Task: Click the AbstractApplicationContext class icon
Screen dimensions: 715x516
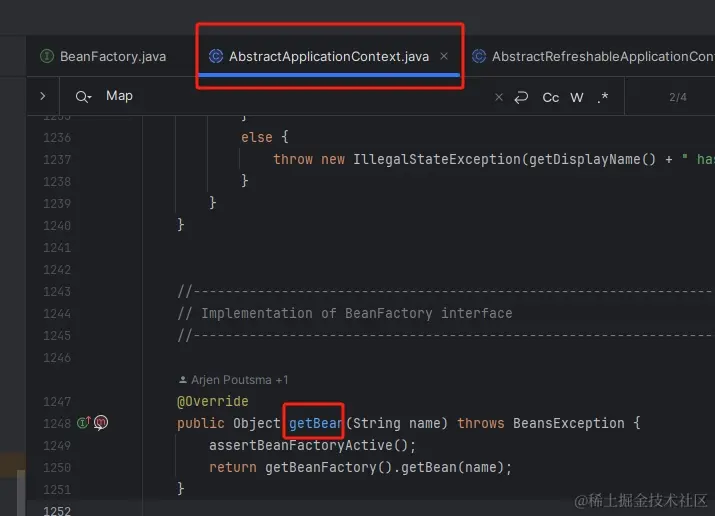Action: [216, 56]
